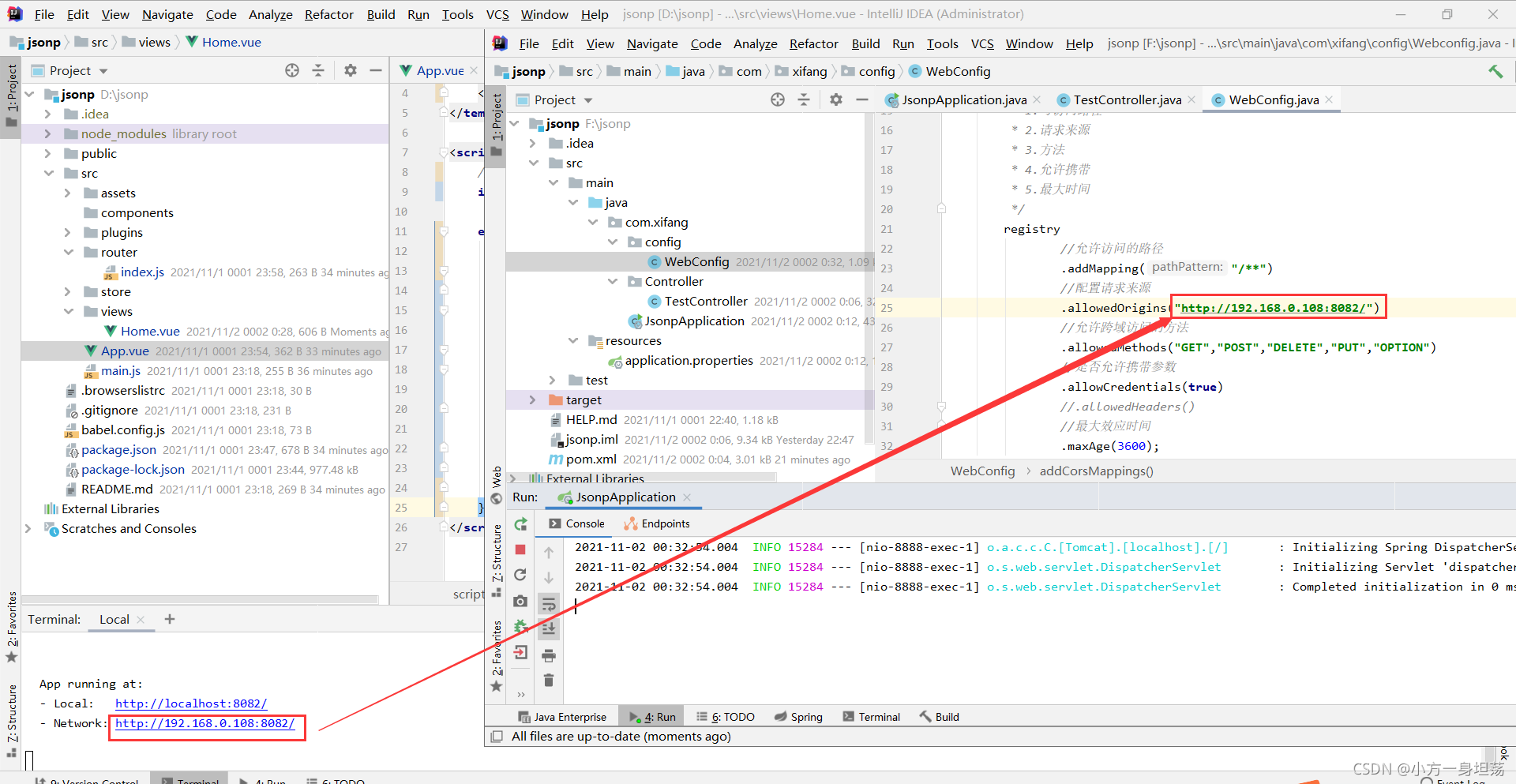Clear console with the trash can icon
Screen dimensions: 1516x784
pos(549,680)
